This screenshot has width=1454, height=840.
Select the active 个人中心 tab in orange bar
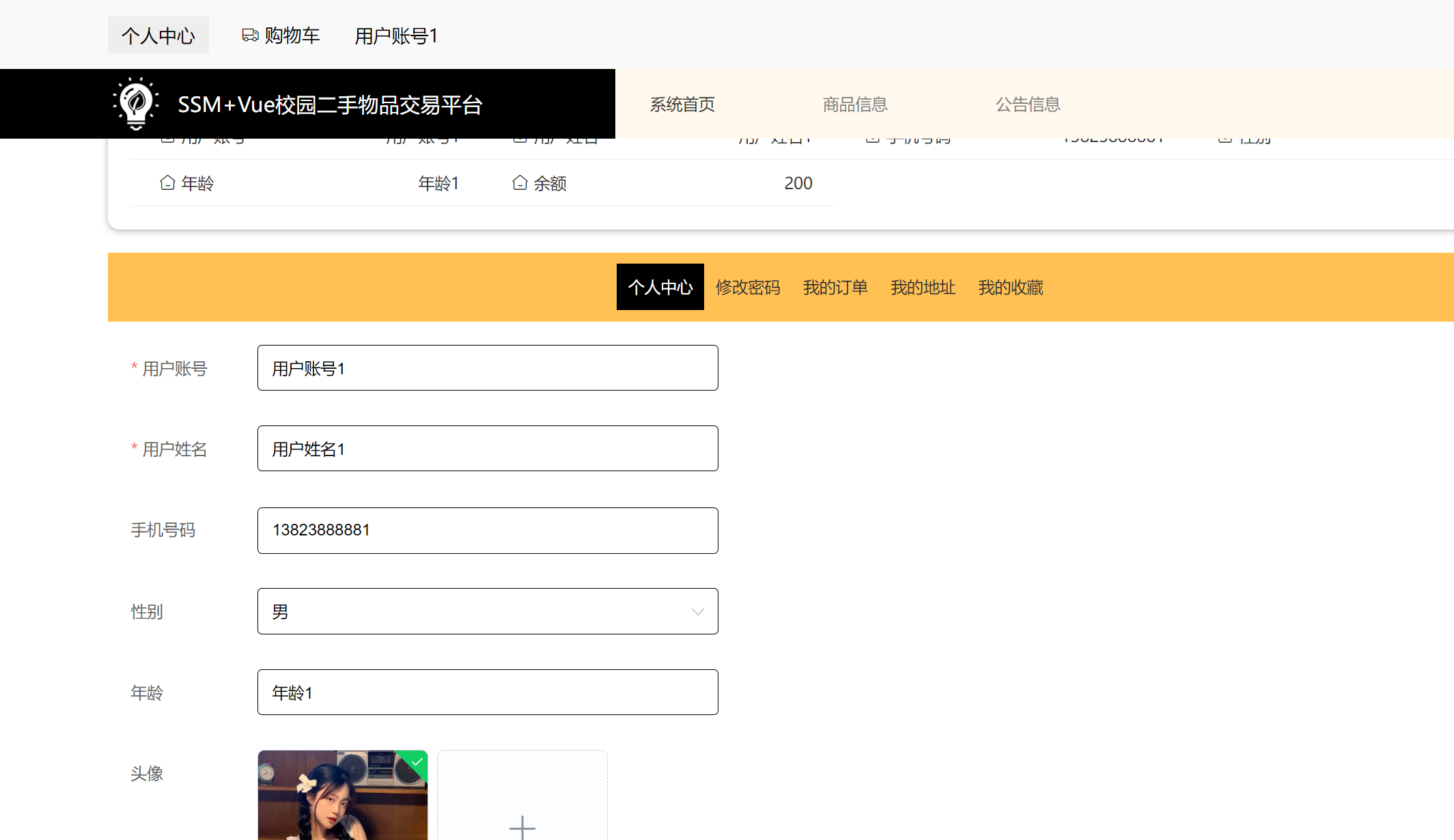[660, 288]
